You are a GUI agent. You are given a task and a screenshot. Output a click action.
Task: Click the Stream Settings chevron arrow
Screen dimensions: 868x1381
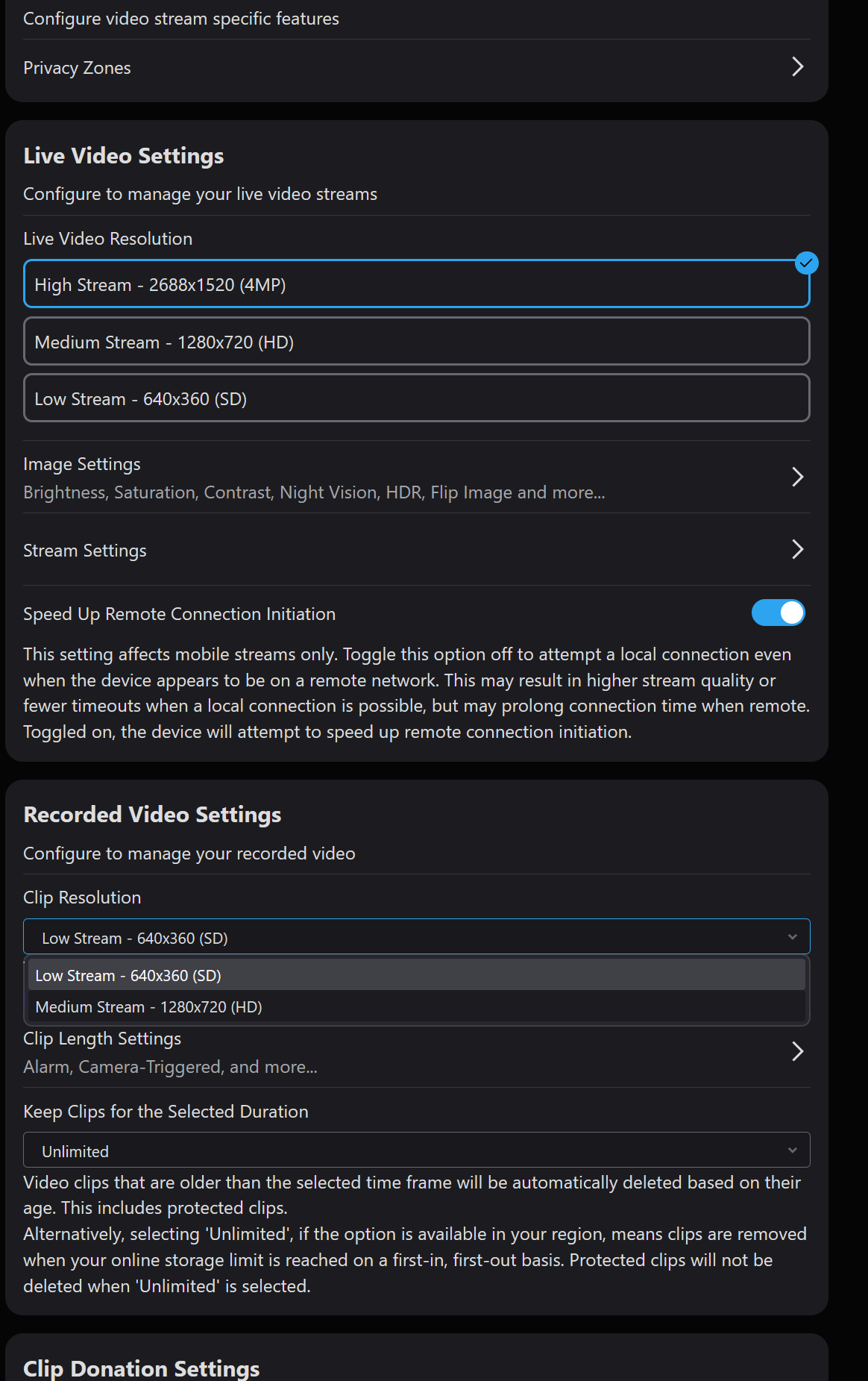click(x=797, y=550)
